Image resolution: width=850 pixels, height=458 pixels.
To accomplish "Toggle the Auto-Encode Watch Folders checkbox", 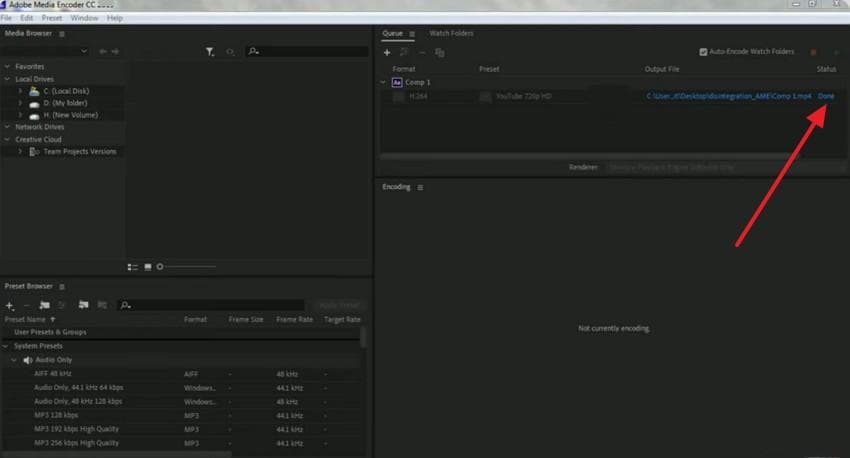I will tap(703, 52).
